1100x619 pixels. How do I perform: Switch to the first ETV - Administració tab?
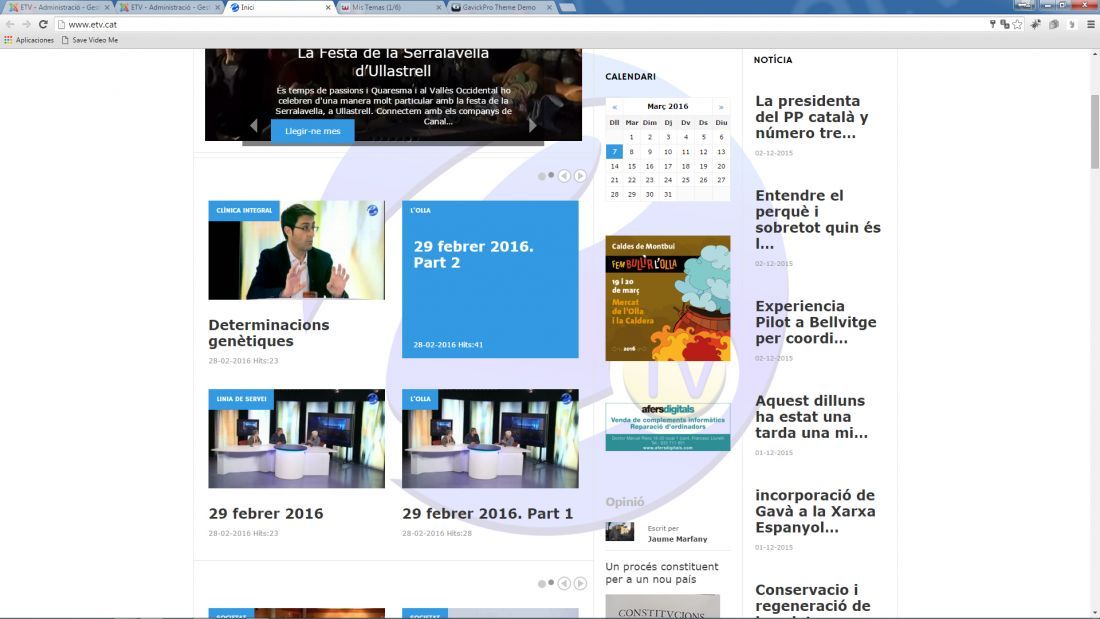(x=59, y=7)
